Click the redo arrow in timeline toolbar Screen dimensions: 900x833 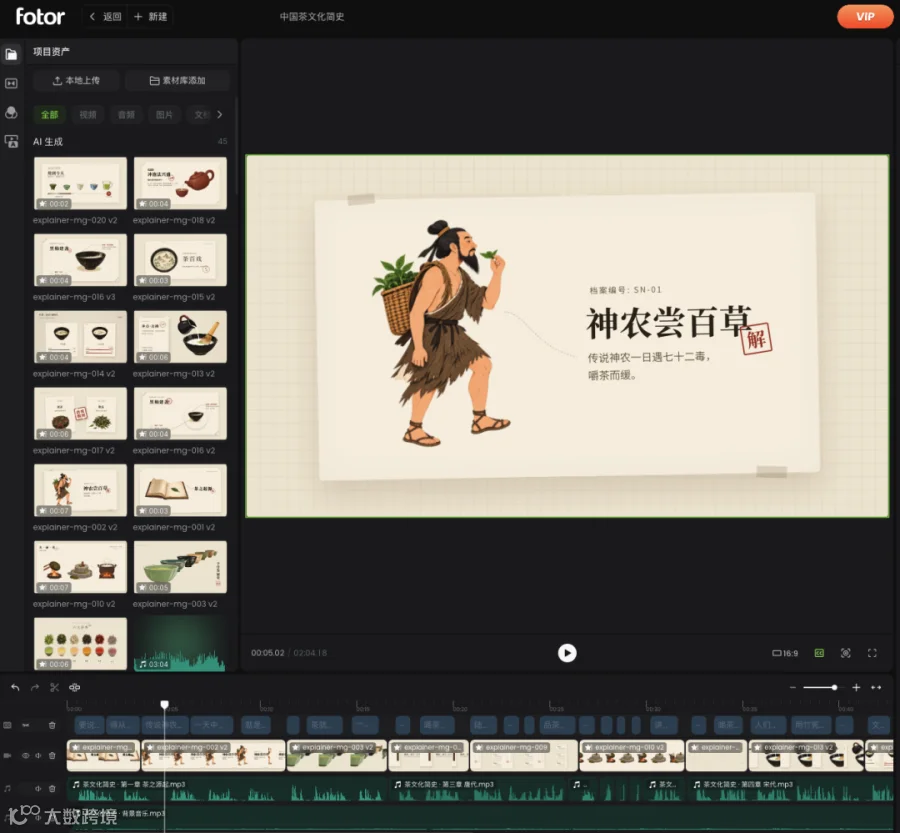click(x=34, y=687)
